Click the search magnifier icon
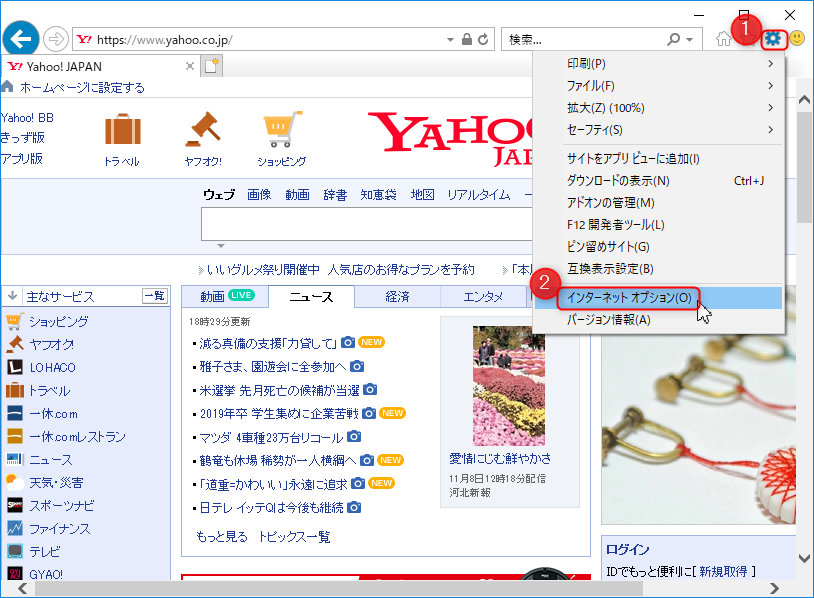This screenshot has width=814, height=598. 674,39
